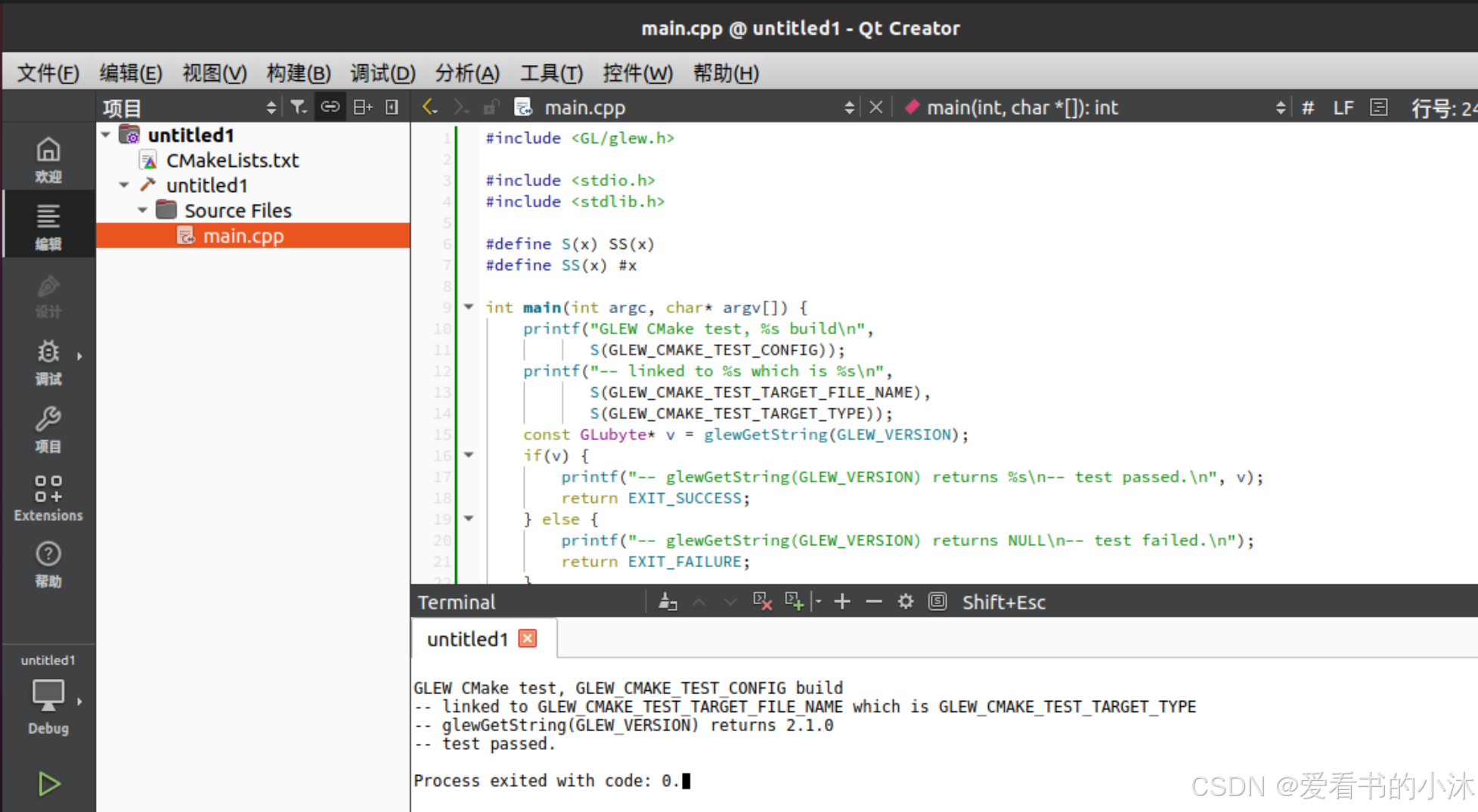Open the 工具(T) menu
Image resolution: width=1478 pixels, height=812 pixels.
(x=551, y=73)
